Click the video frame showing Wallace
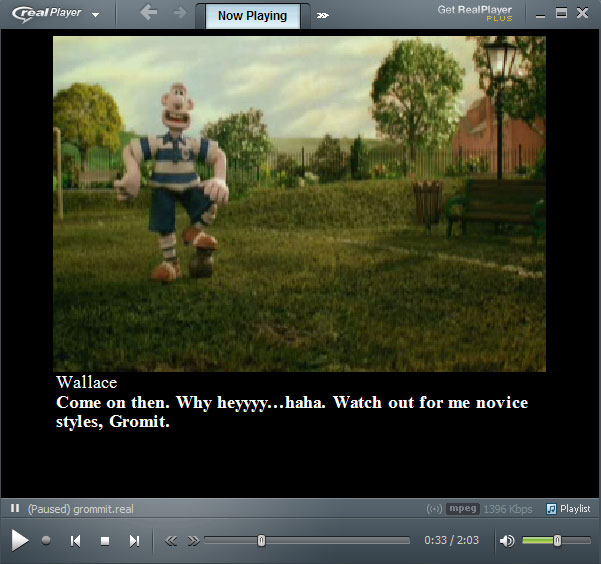 pyautogui.click(x=299, y=204)
